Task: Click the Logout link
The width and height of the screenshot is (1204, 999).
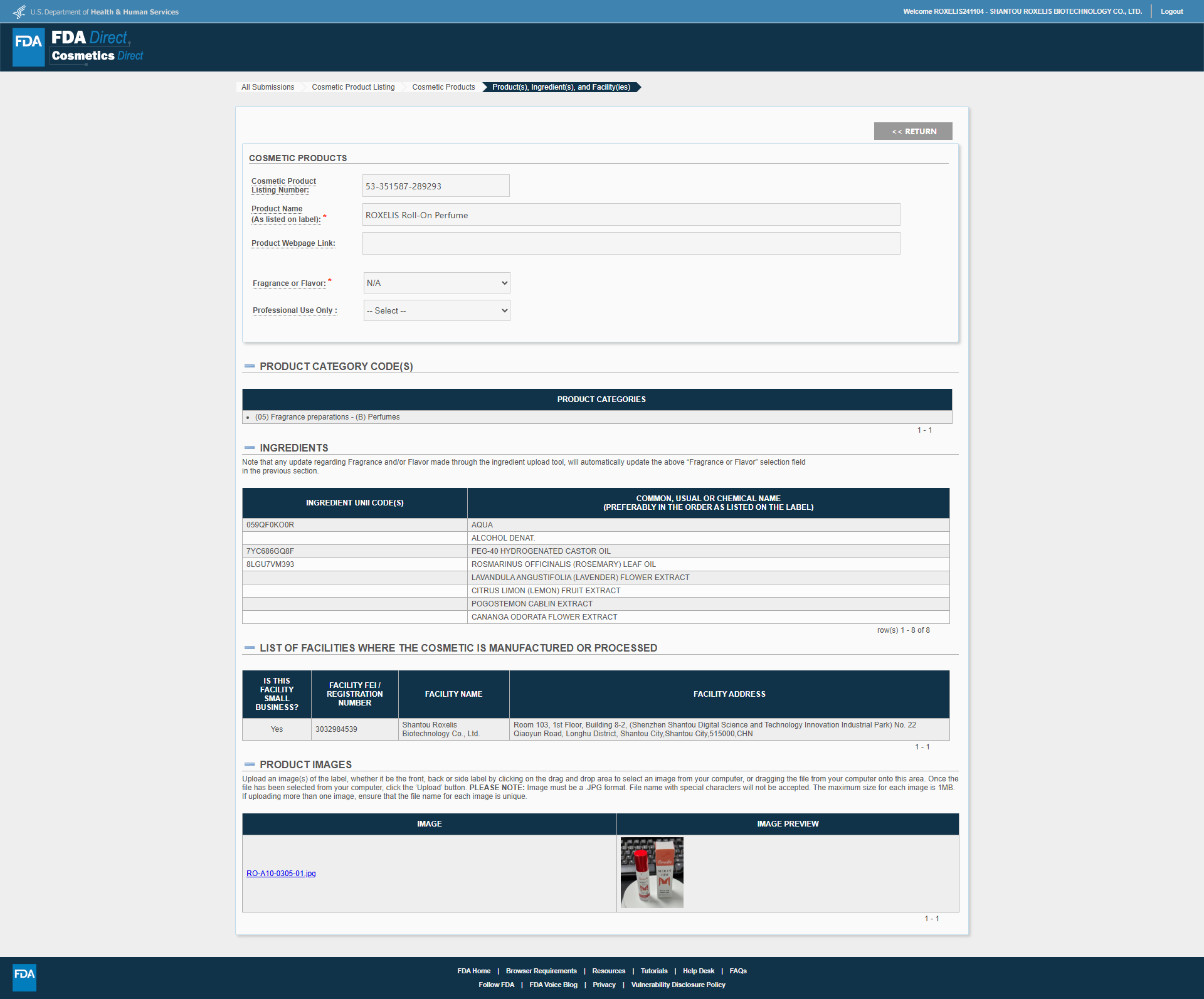Action: pyautogui.click(x=1171, y=11)
